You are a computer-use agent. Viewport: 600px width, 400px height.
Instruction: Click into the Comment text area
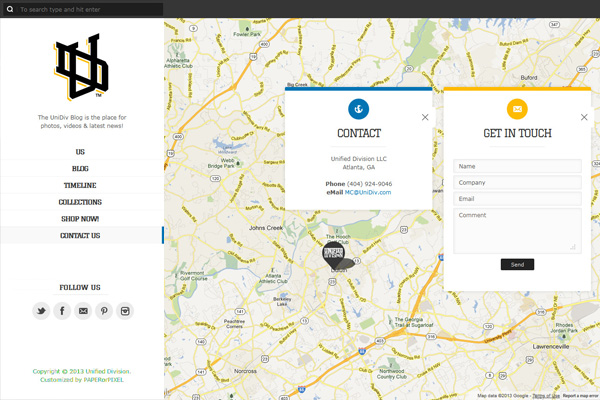[517, 231]
